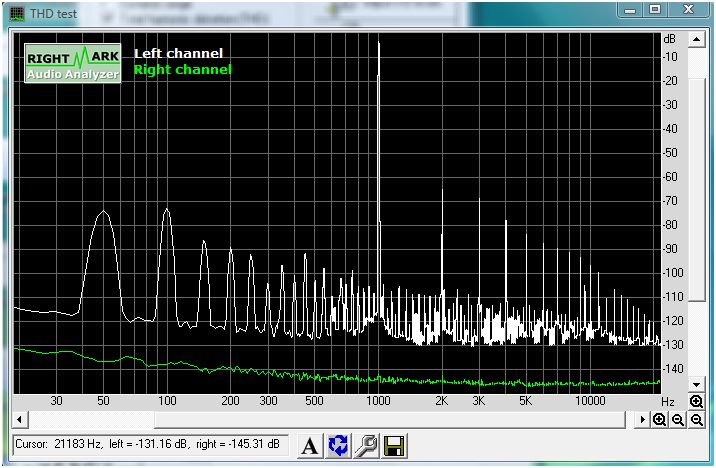Click the Cursor frequency readout field
The height and width of the screenshot is (468, 716).
click(150, 445)
